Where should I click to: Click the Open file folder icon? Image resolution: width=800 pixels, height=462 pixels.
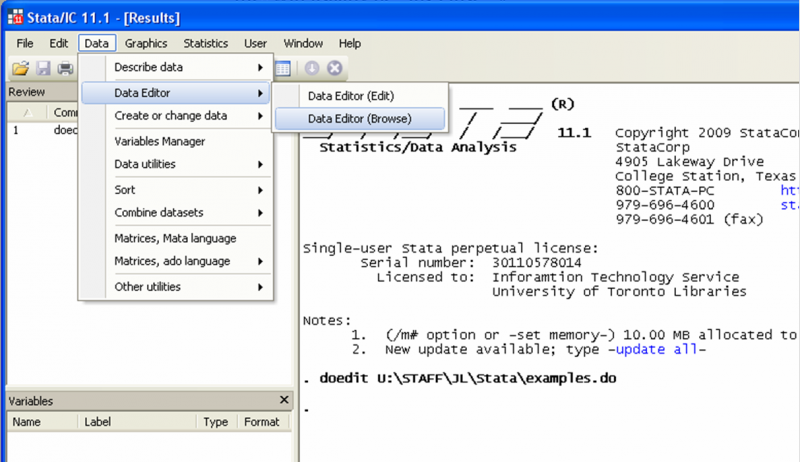(19, 68)
